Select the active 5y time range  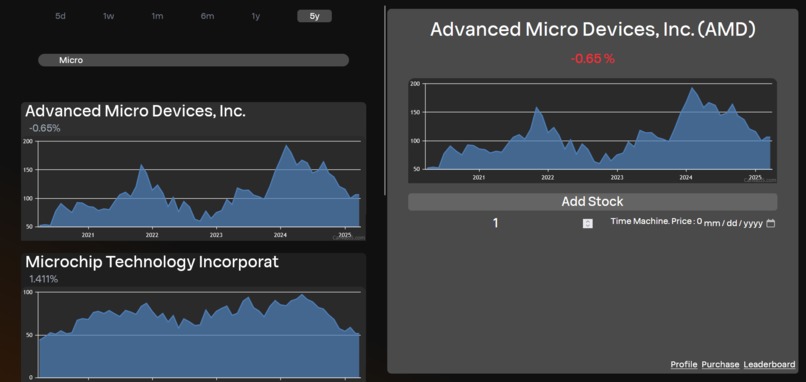315,16
